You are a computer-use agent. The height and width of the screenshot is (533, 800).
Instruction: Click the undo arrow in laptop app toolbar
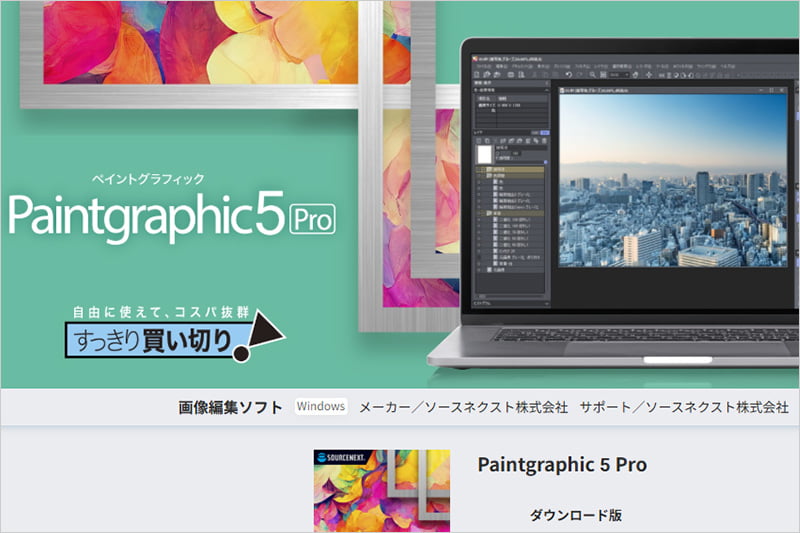pos(568,74)
